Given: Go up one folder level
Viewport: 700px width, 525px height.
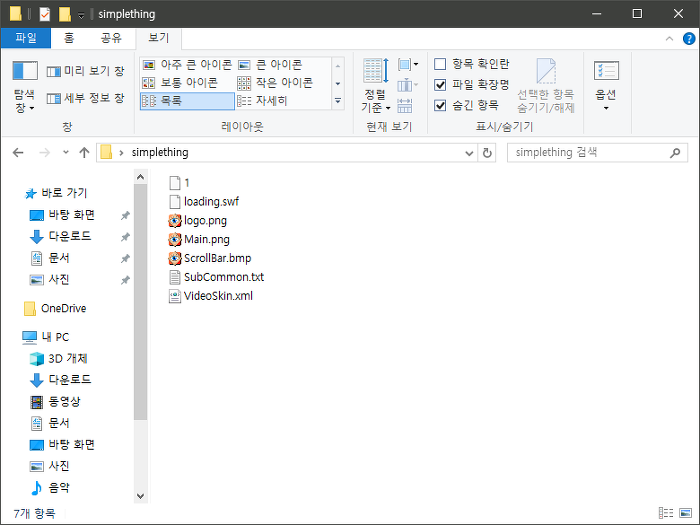Looking at the screenshot, I should [84, 153].
